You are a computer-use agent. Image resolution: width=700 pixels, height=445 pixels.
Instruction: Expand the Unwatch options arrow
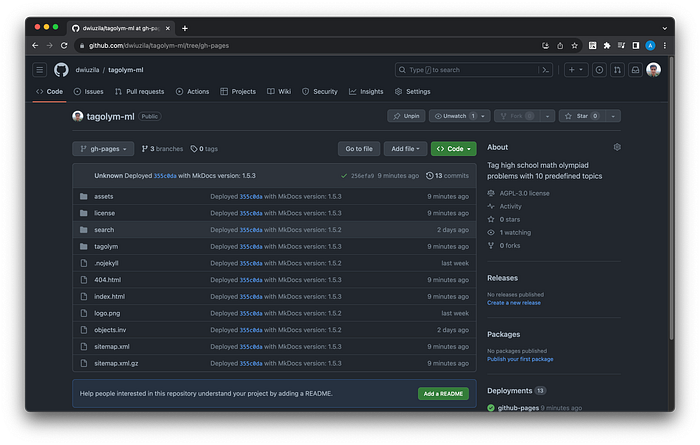pos(483,116)
